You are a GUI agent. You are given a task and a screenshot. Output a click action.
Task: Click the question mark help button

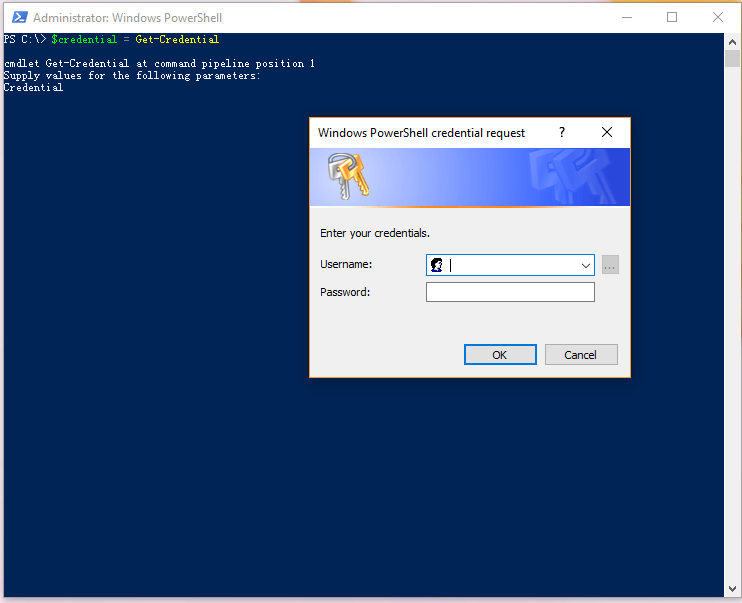point(561,132)
